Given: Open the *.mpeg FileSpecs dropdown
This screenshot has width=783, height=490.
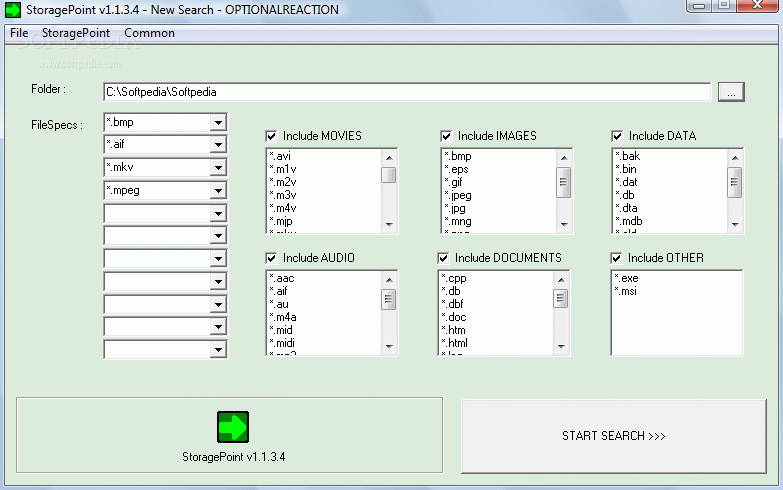Looking at the screenshot, I should pyautogui.click(x=218, y=191).
